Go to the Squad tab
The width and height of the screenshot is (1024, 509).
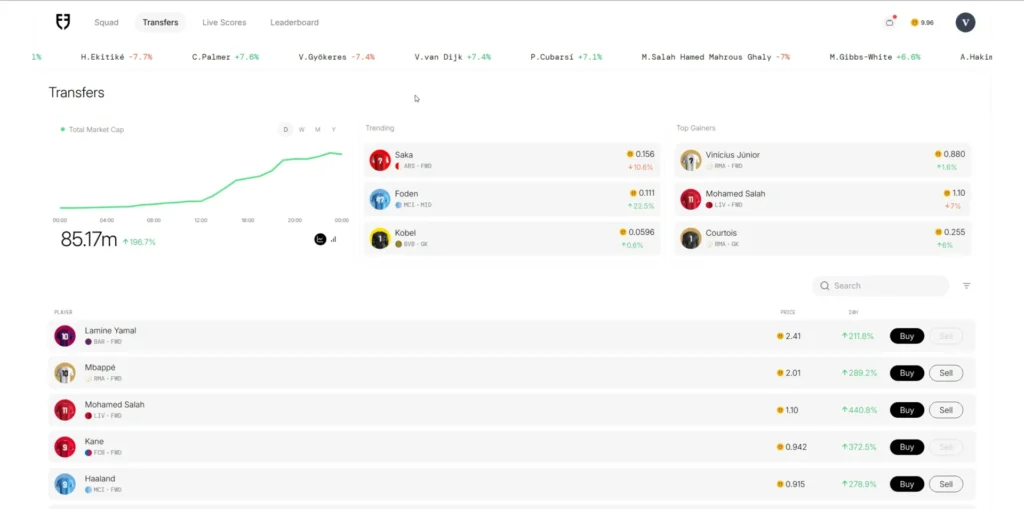[x=106, y=22]
